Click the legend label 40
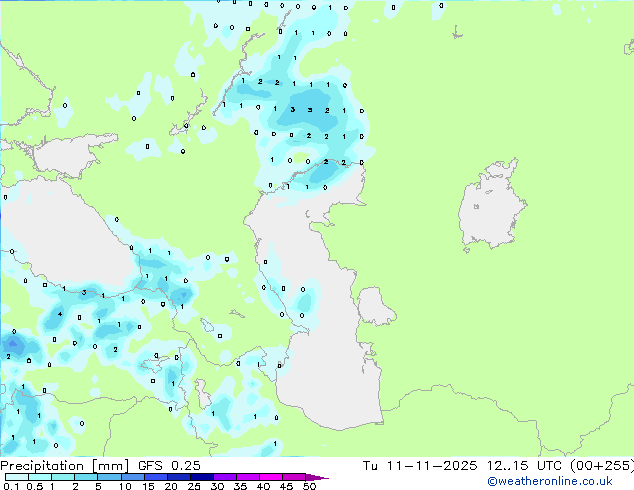 coord(263,486)
